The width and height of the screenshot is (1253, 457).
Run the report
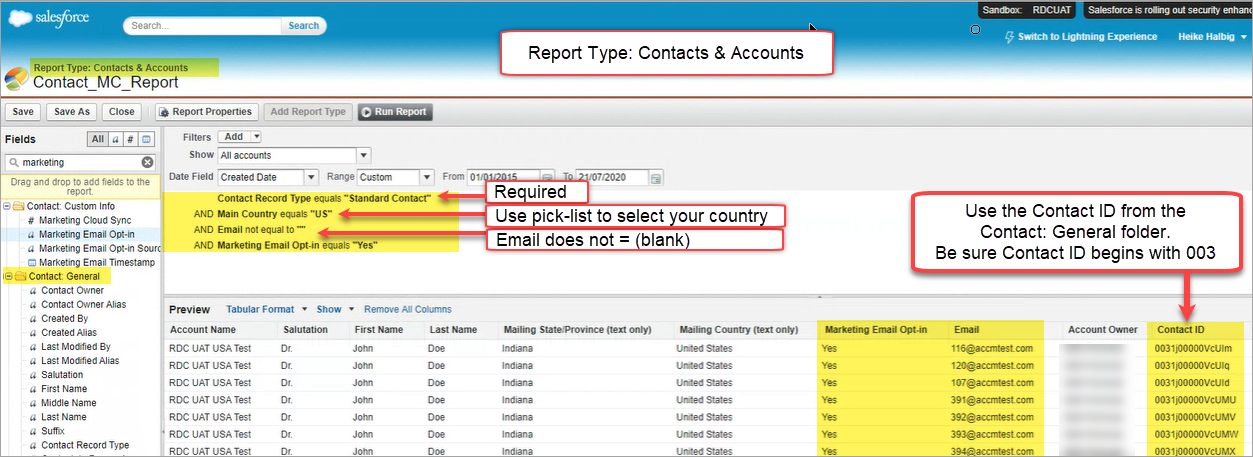(x=395, y=112)
